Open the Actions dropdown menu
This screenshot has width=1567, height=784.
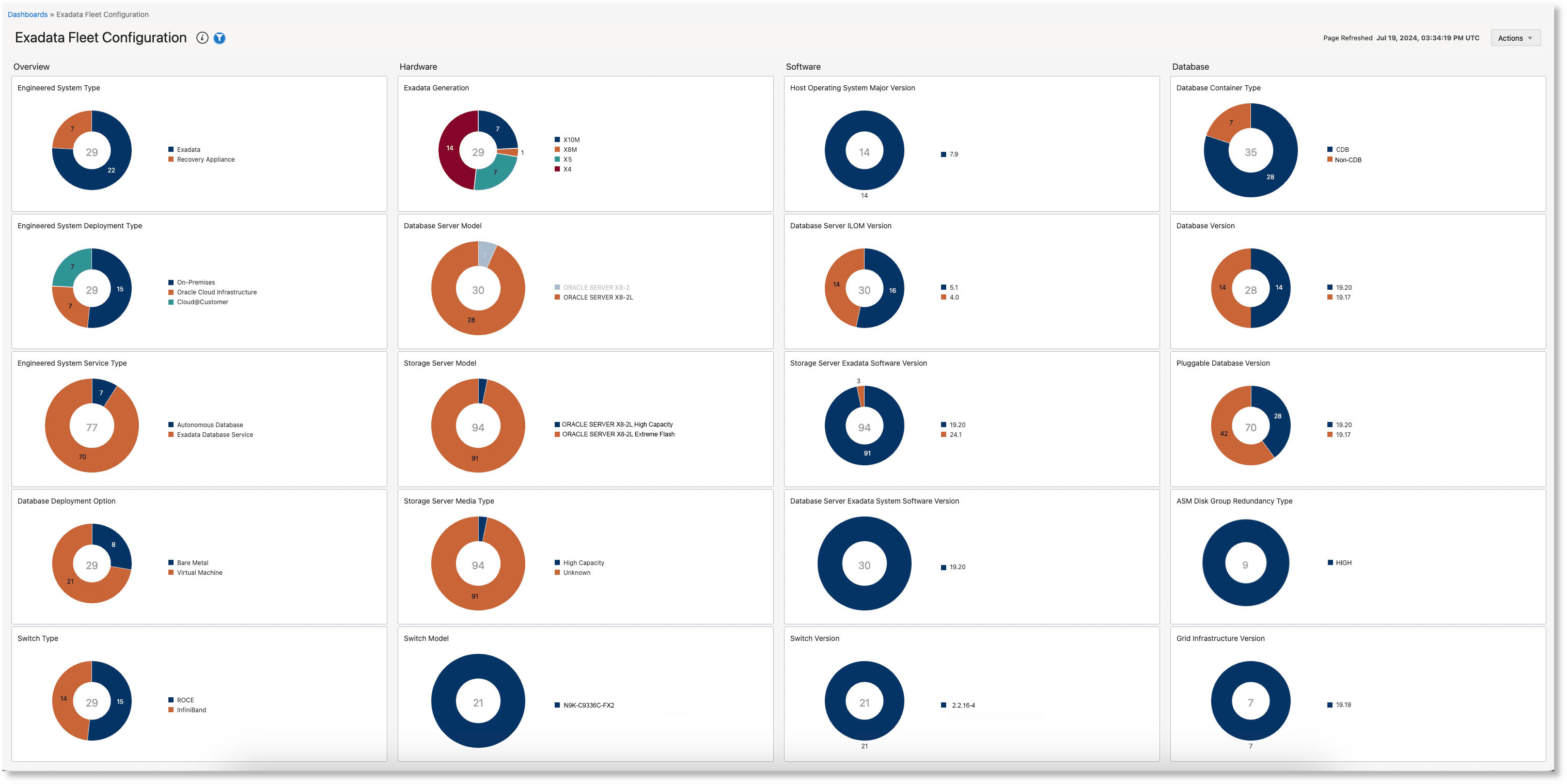1514,38
